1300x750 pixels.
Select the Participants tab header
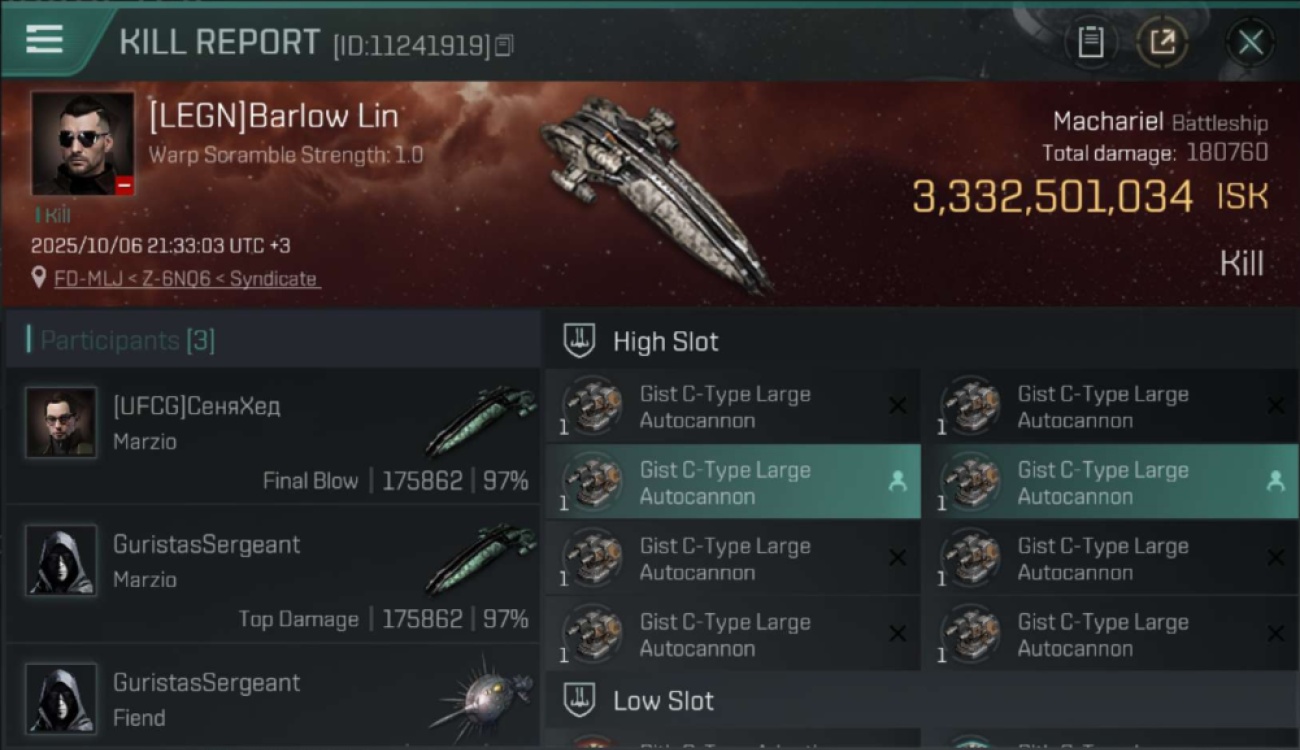click(x=120, y=341)
